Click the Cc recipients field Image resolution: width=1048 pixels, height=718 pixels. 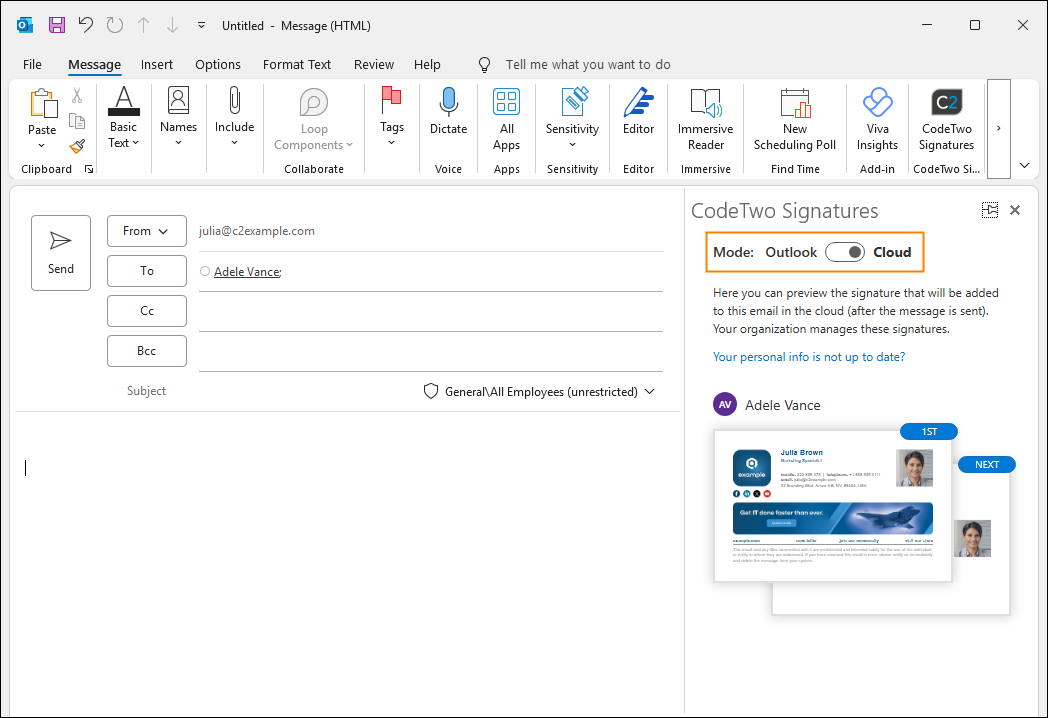(430, 312)
